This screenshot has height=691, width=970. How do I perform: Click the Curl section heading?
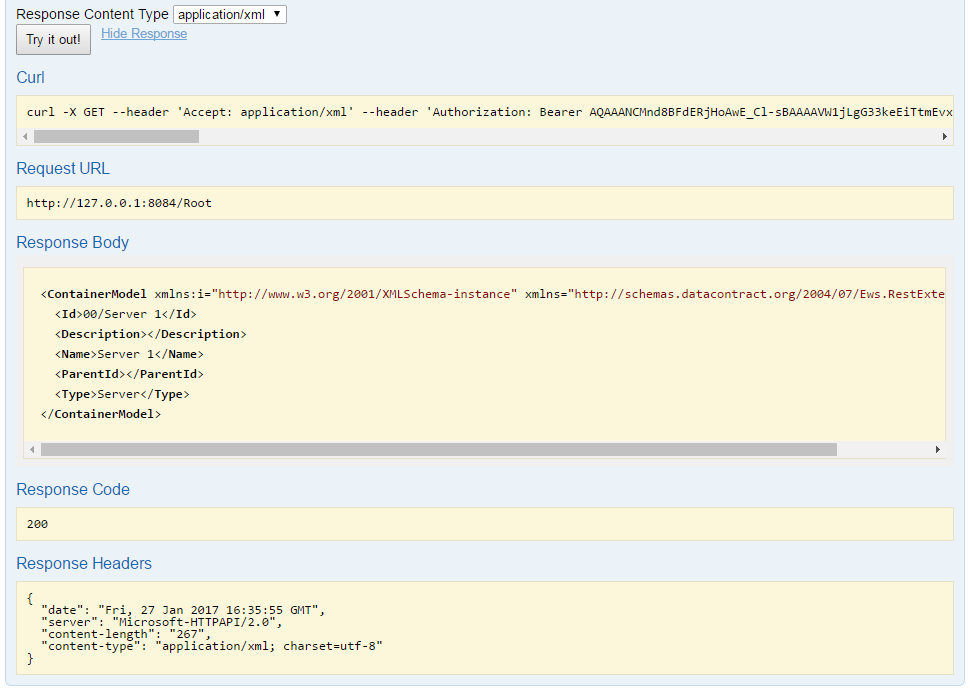(x=30, y=77)
